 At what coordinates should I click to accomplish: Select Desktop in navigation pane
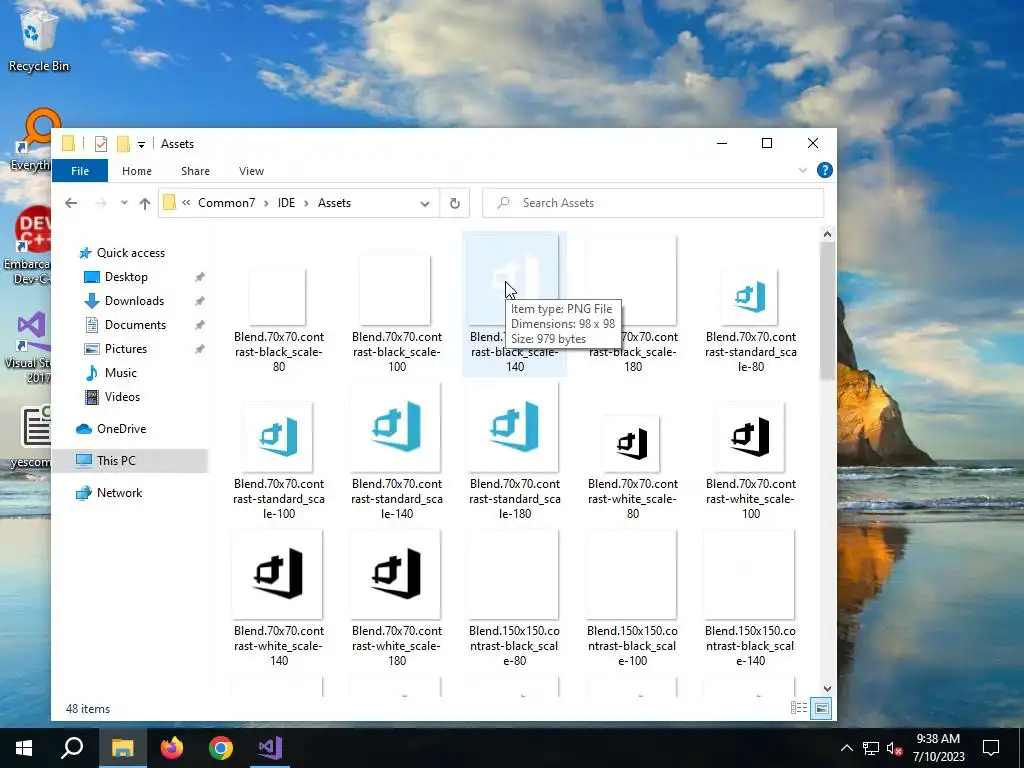coord(126,277)
